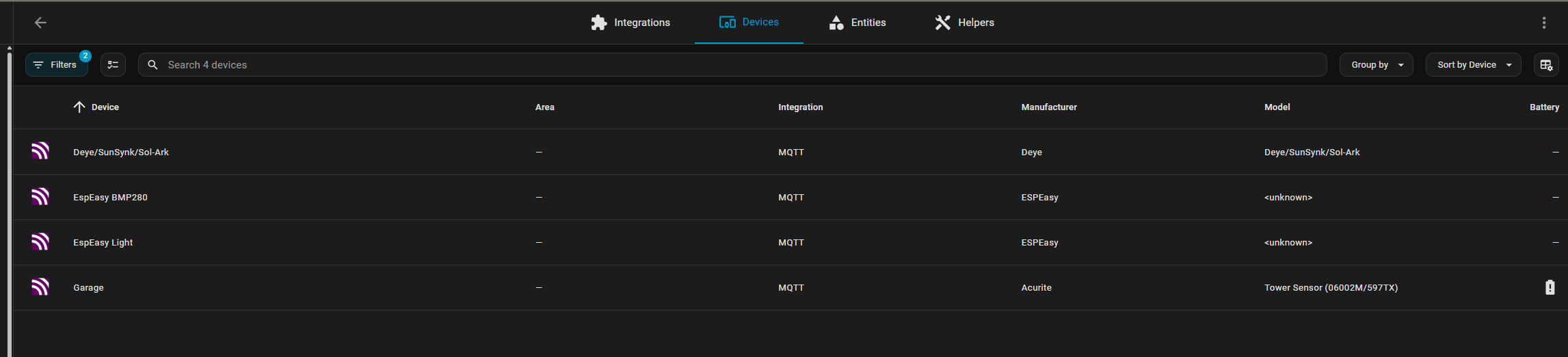Click Garage low battery alert icon
Screen dimensions: 1568x357
1550,287
